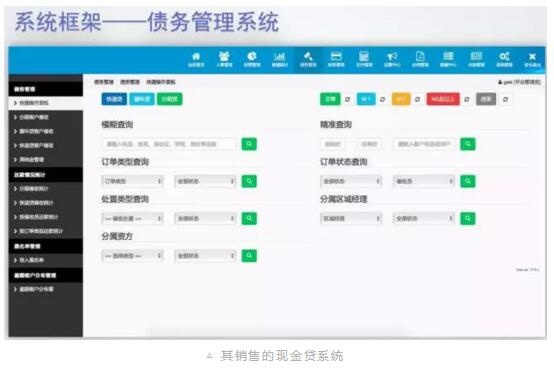Open the order type dropdown under 订单类型查询
Viewport: 554px width, 369px height.
coord(132,181)
